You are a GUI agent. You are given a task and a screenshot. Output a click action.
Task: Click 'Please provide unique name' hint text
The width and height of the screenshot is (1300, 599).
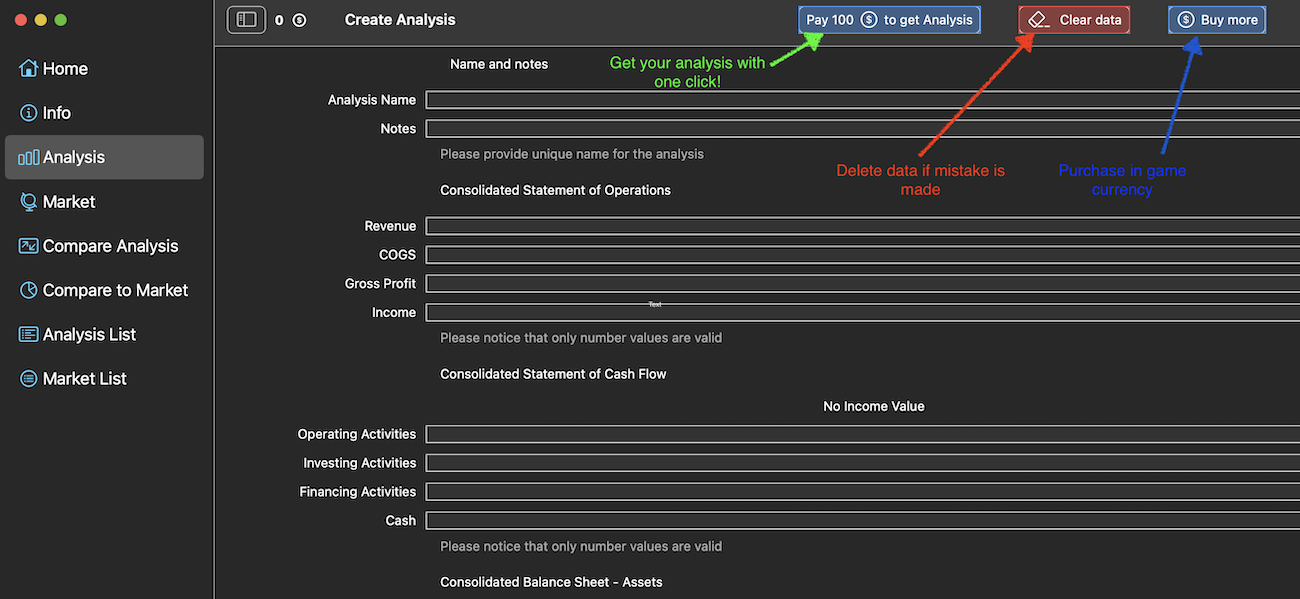point(572,154)
